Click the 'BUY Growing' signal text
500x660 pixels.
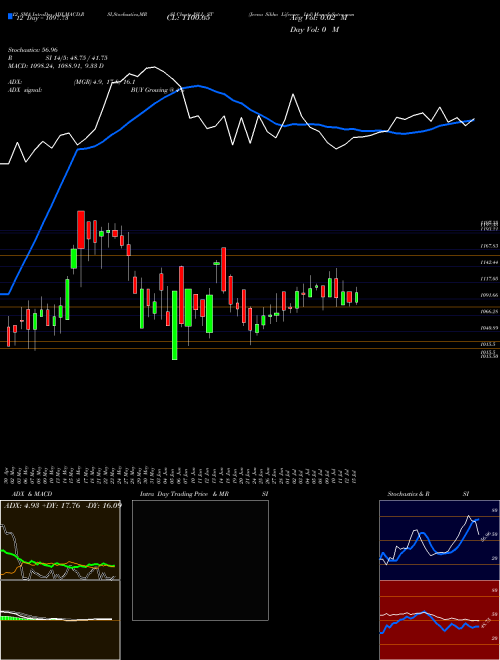(x=150, y=90)
